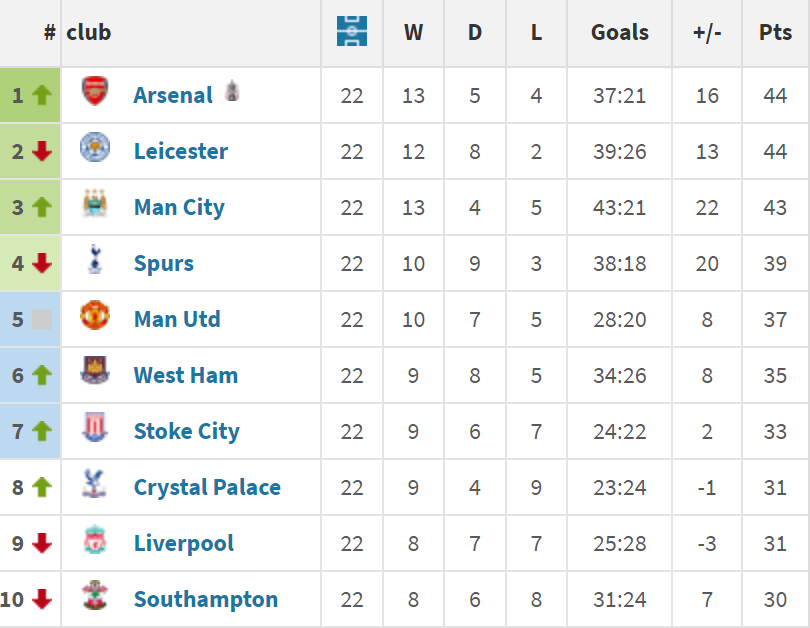Click the Arsenal club crest icon
The width and height of the screenshot is (810, 628).
tap(94, 92)
